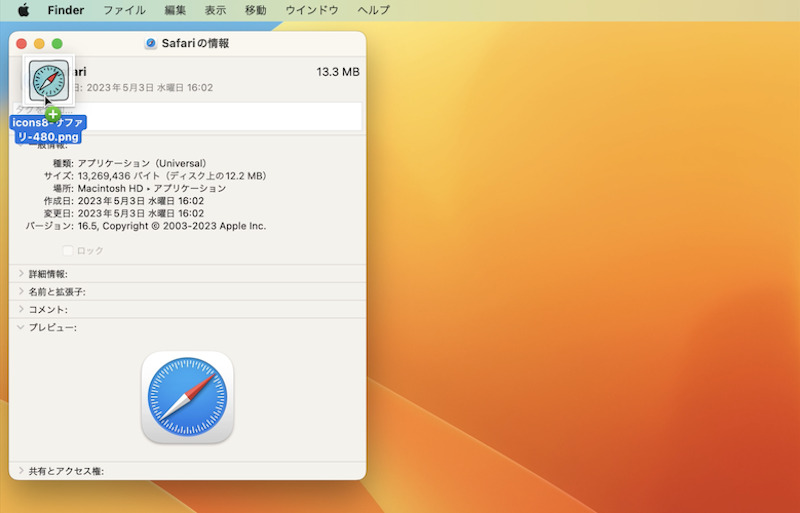
Task: Open the 移動 menu
Action: tap(255, 10)
